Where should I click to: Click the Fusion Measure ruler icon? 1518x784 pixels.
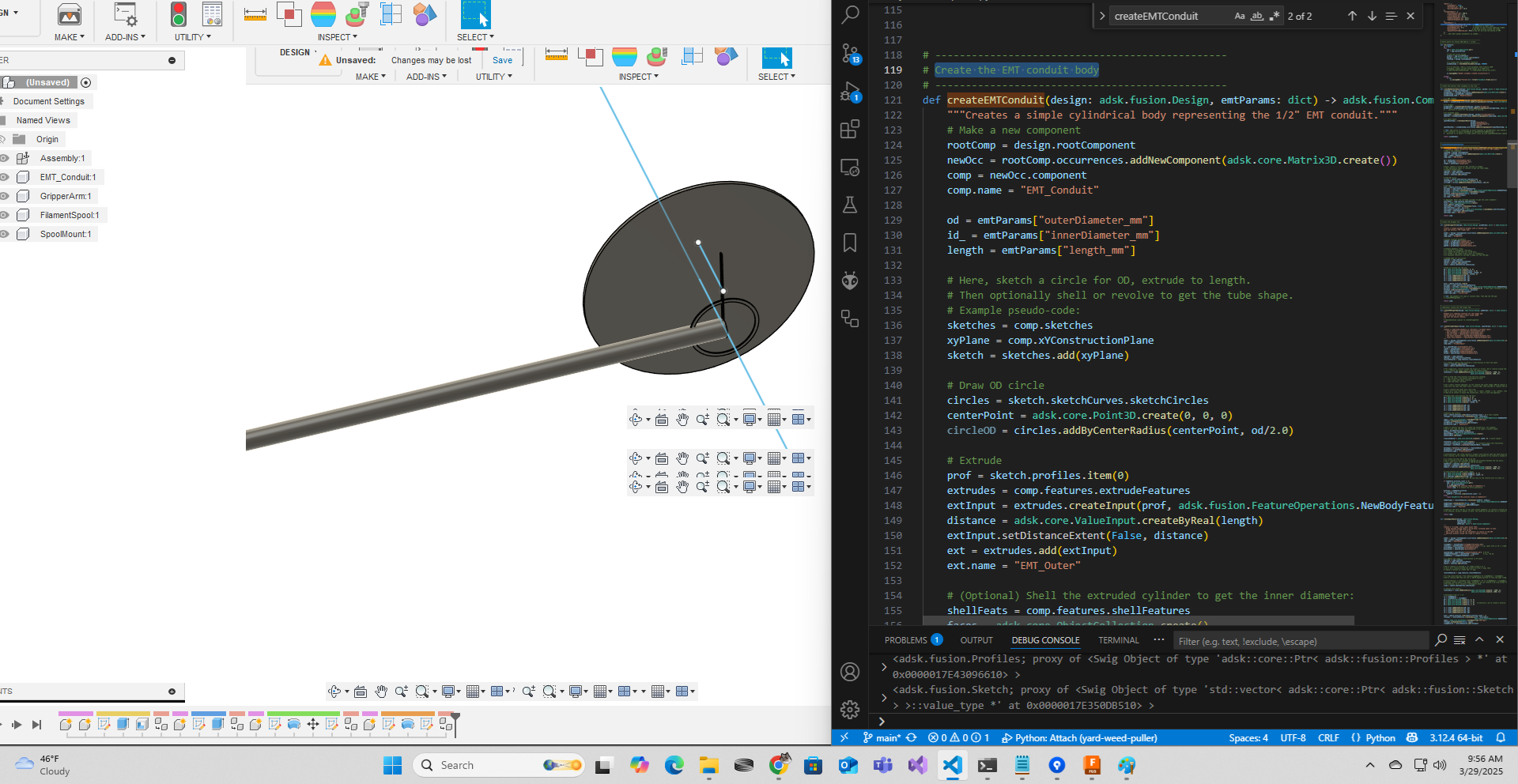(x=255, y=14)
